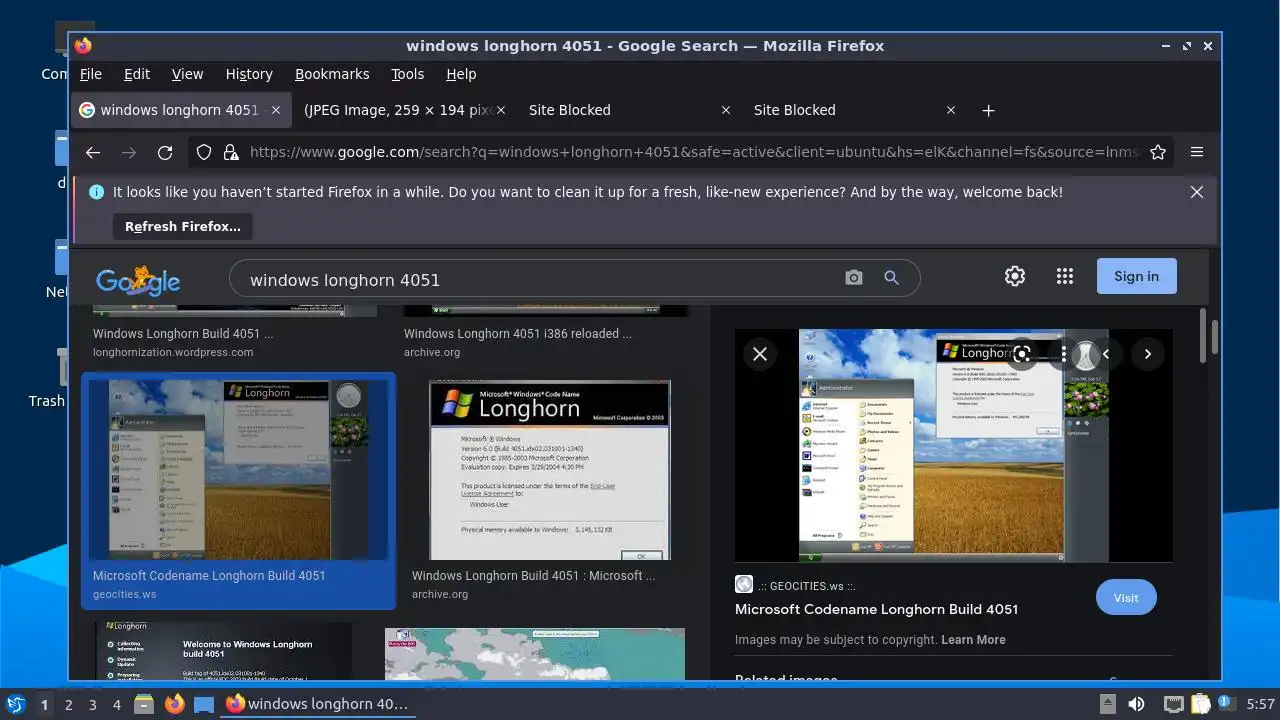Open the network icon in system tray
Image resolution: width=1280 pixels, height=720 pixels.
(x=1174, y=704)
